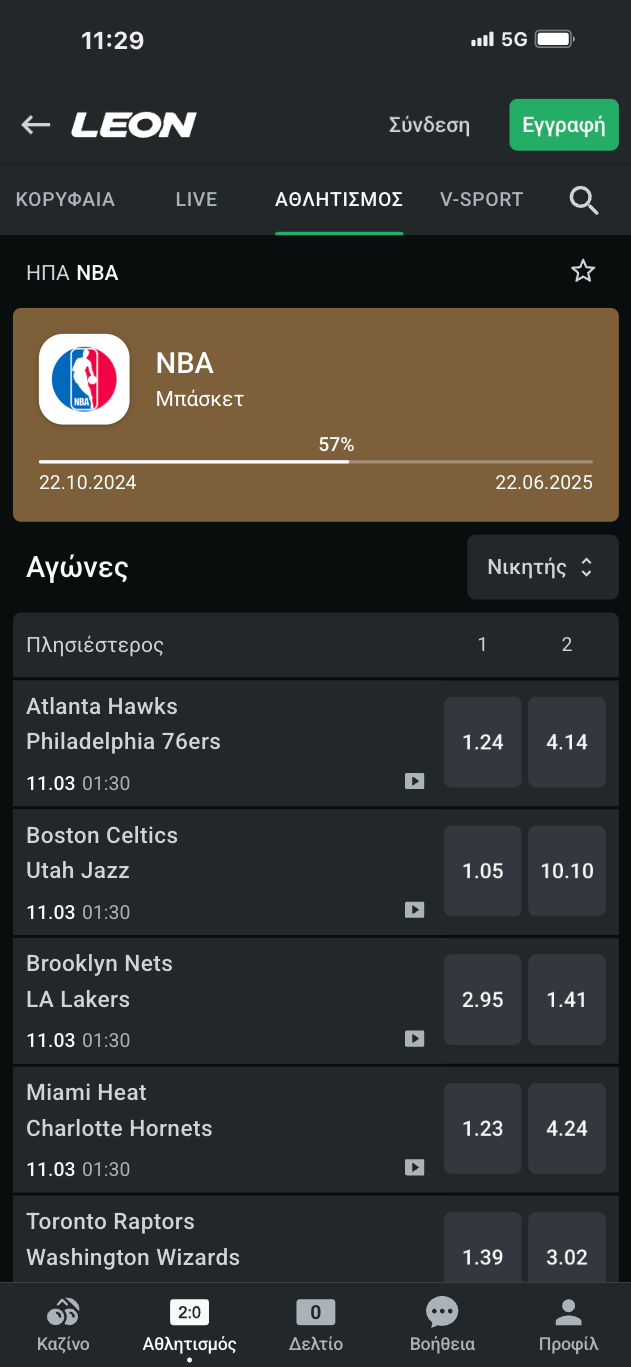
Task: Open live stream icon for Miami Heat game
Action: pos(414,1167)
